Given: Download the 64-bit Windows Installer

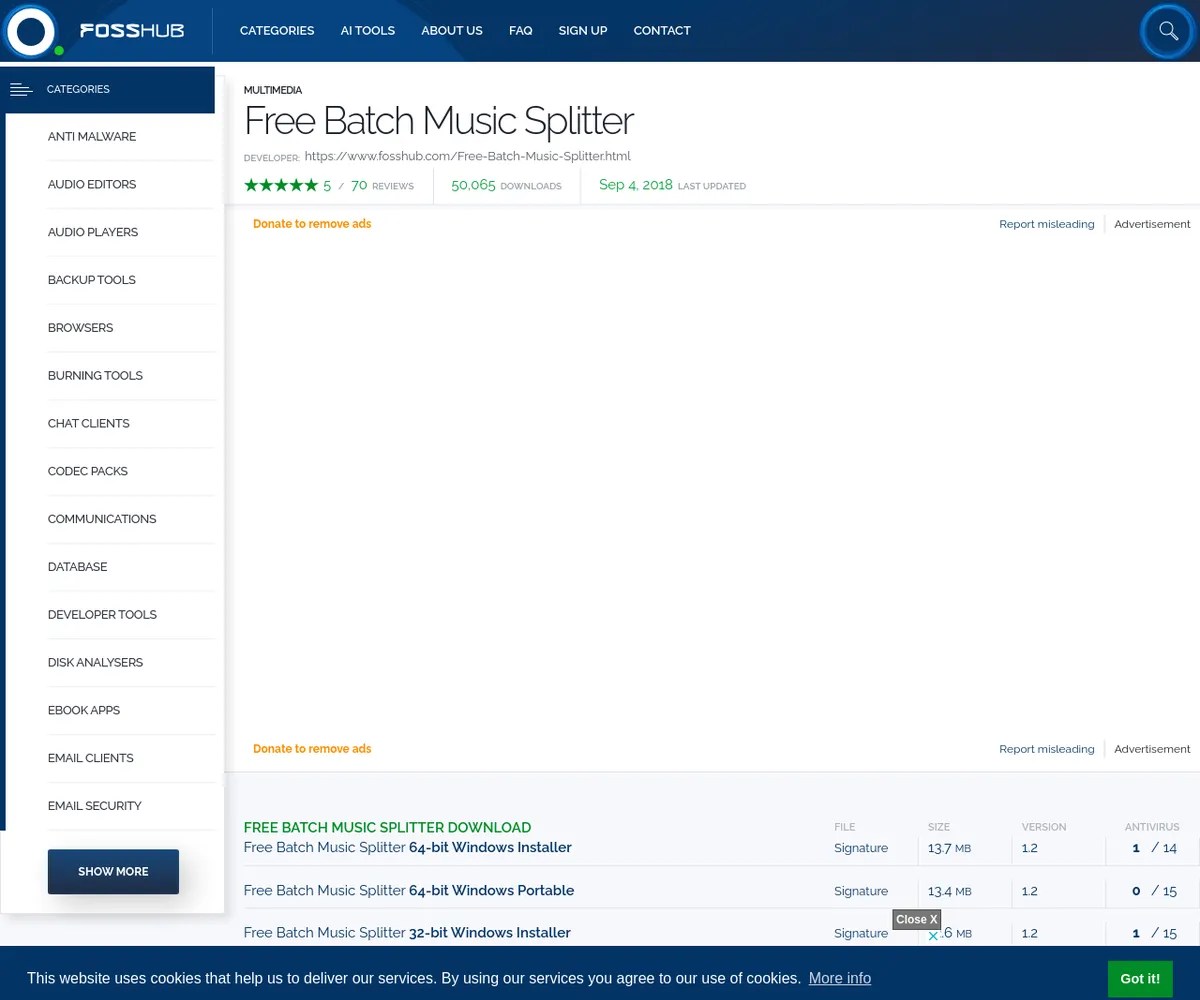Looking at the screenshot, I should (x=408, y=847).
